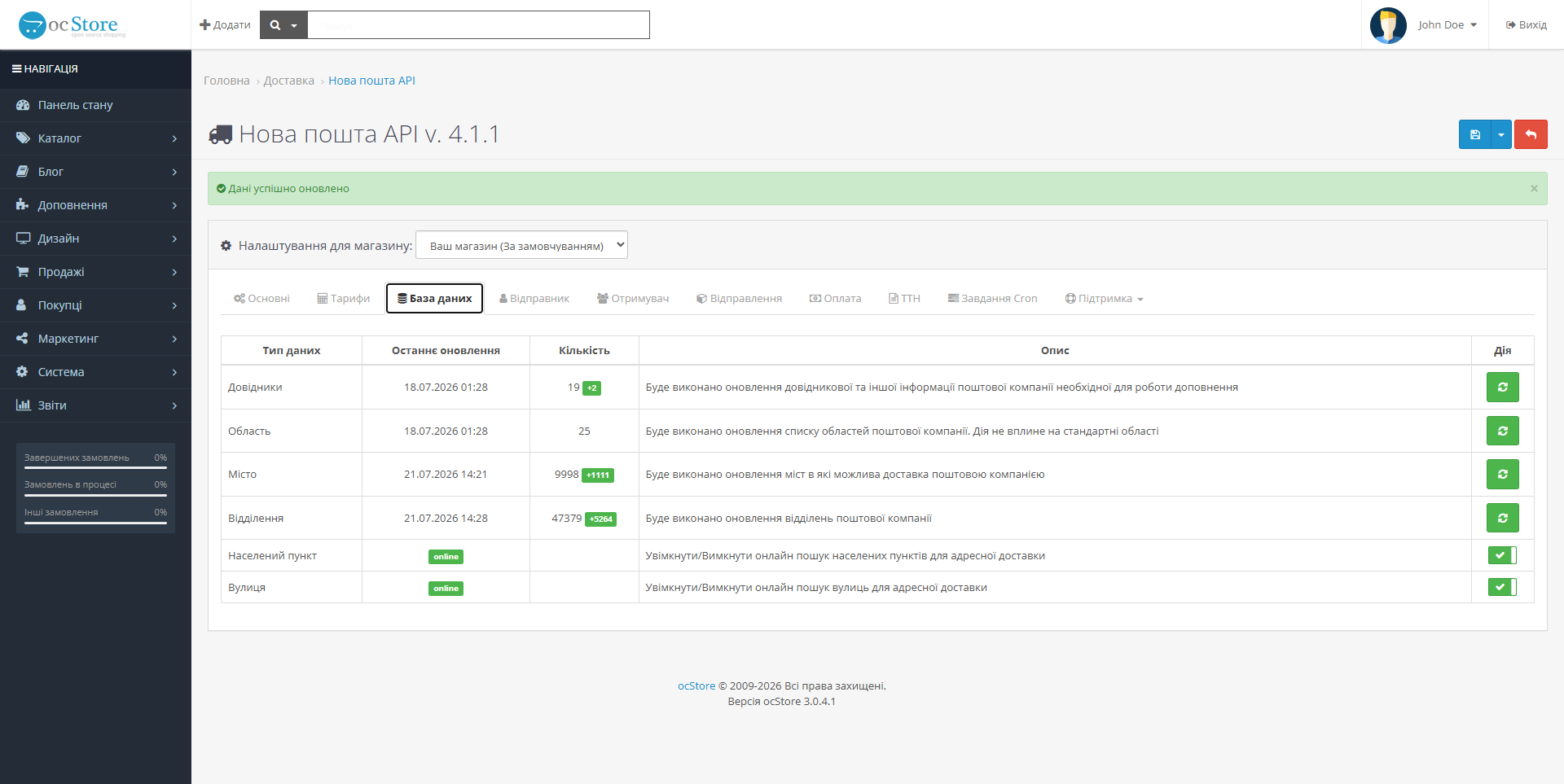Image resolution: width=1564 pixels, height=784 pixels.
Task: Refresh the Місто data row
Action: (x=1502, y=474)
